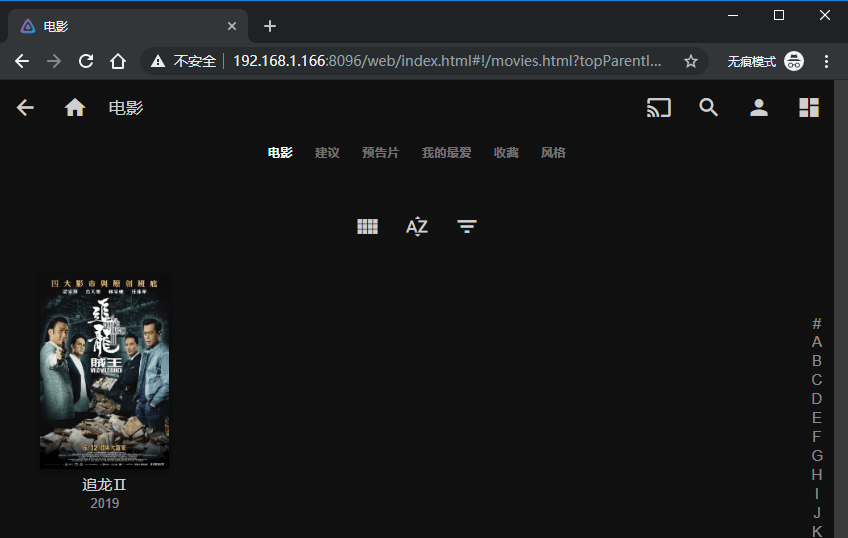Switch to the 建议 tab

click(327, 153)
